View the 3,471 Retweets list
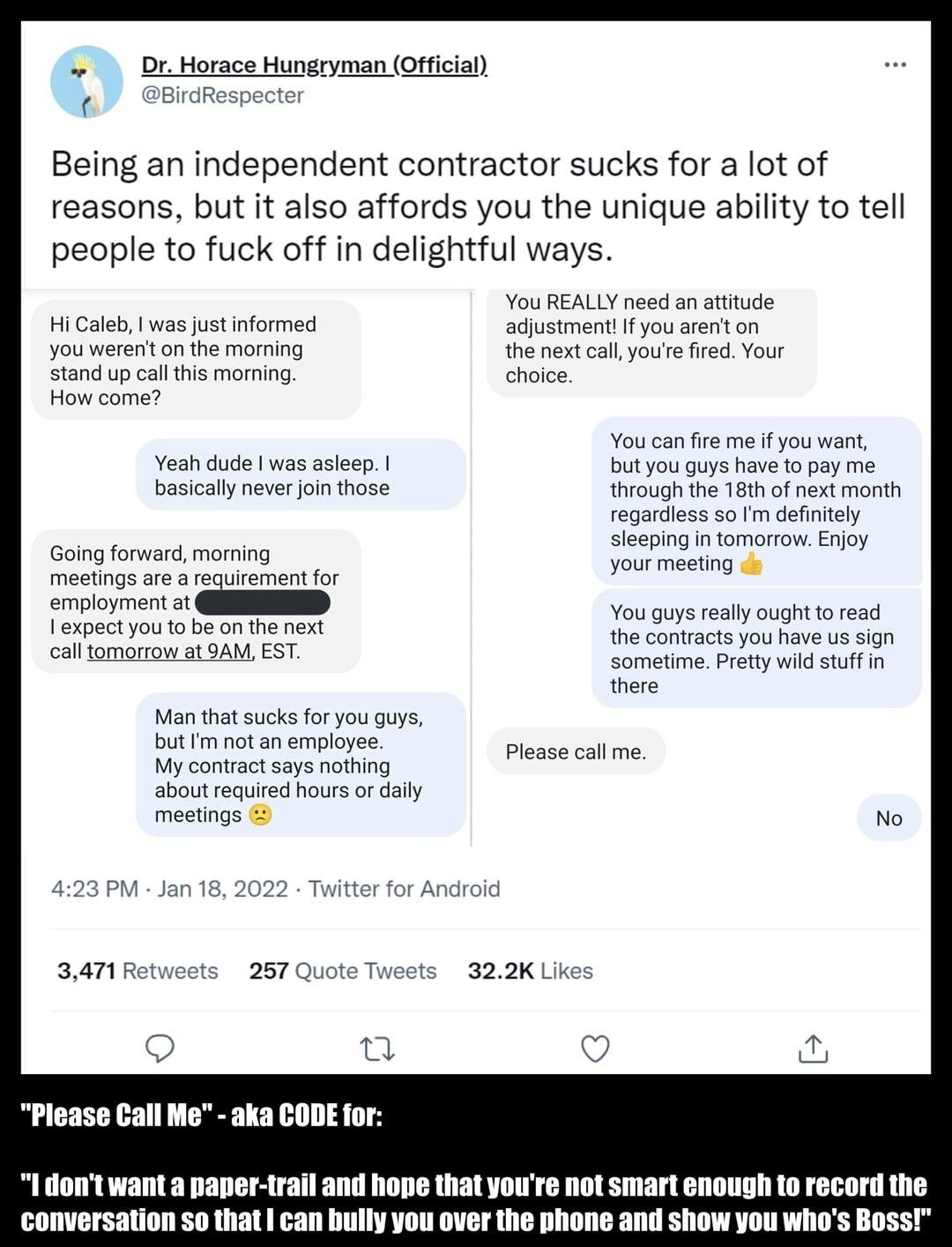 click(x=138, y=971)
